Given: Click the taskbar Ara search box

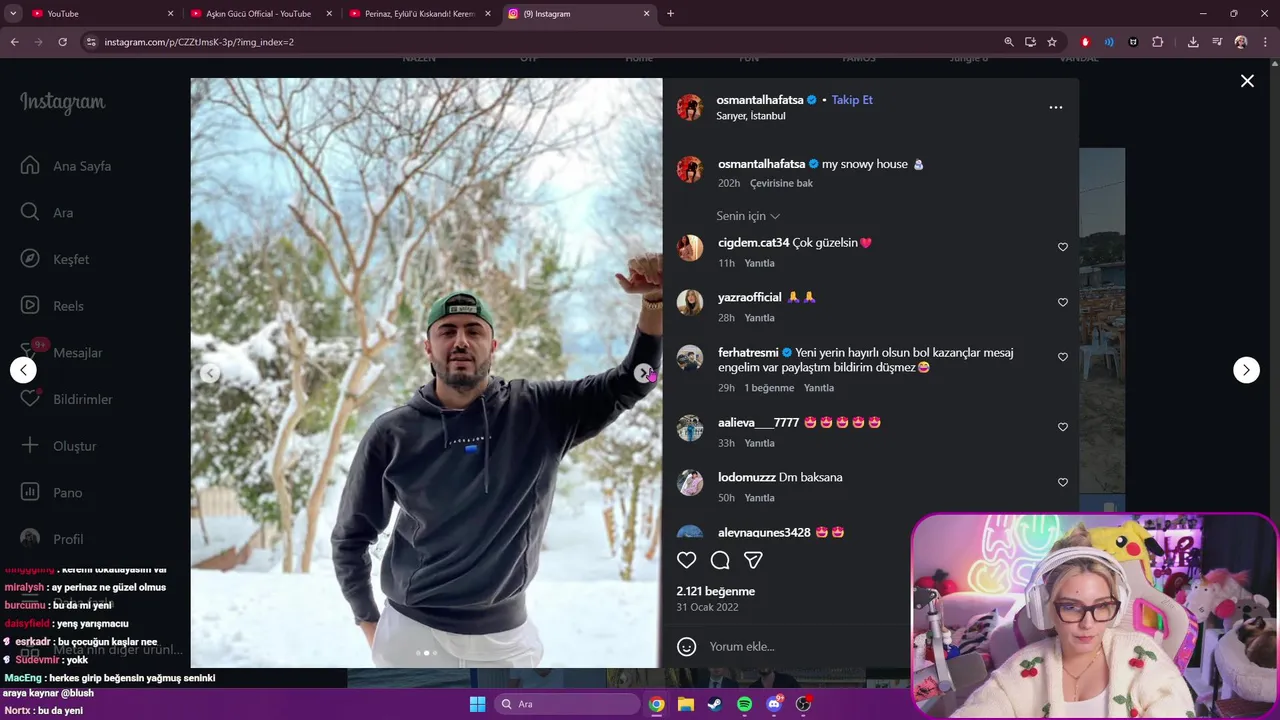Looking at the screenshot, I should pyautogui.click(x=567, y=704).
